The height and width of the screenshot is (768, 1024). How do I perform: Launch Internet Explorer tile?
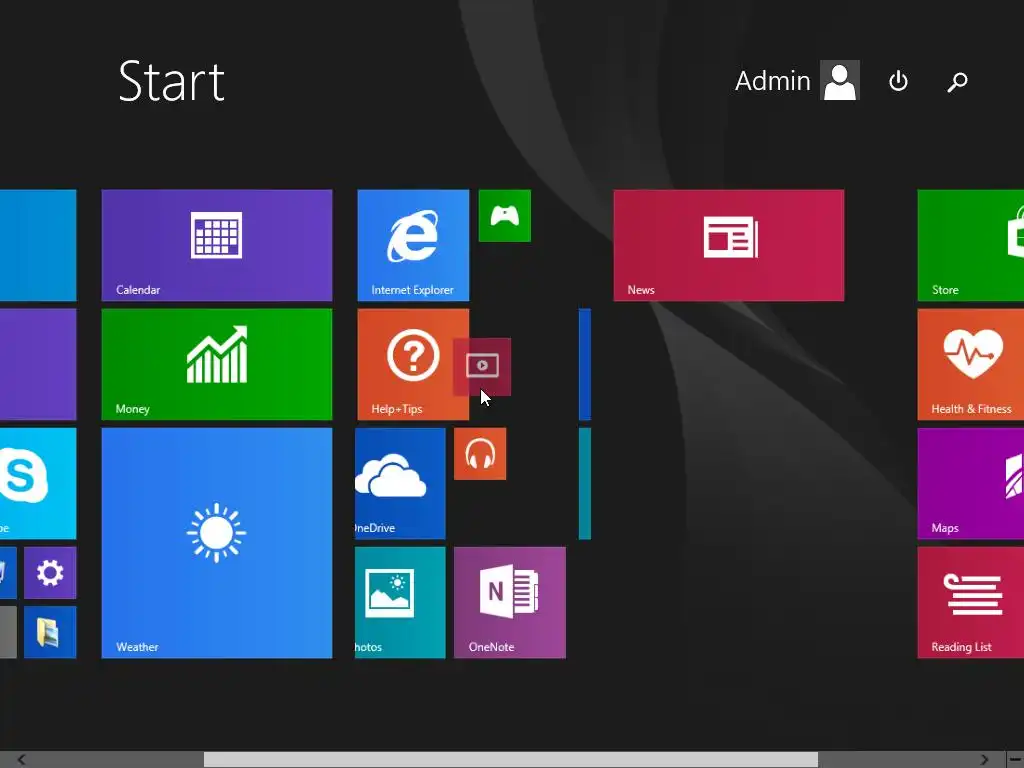[413, 246]
